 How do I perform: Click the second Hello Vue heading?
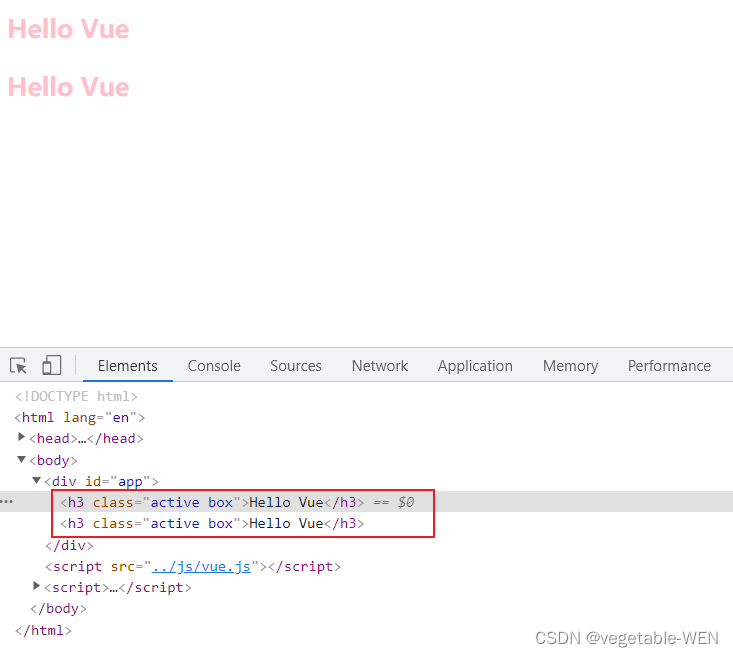pyautogui.click(x=68, y=87)
